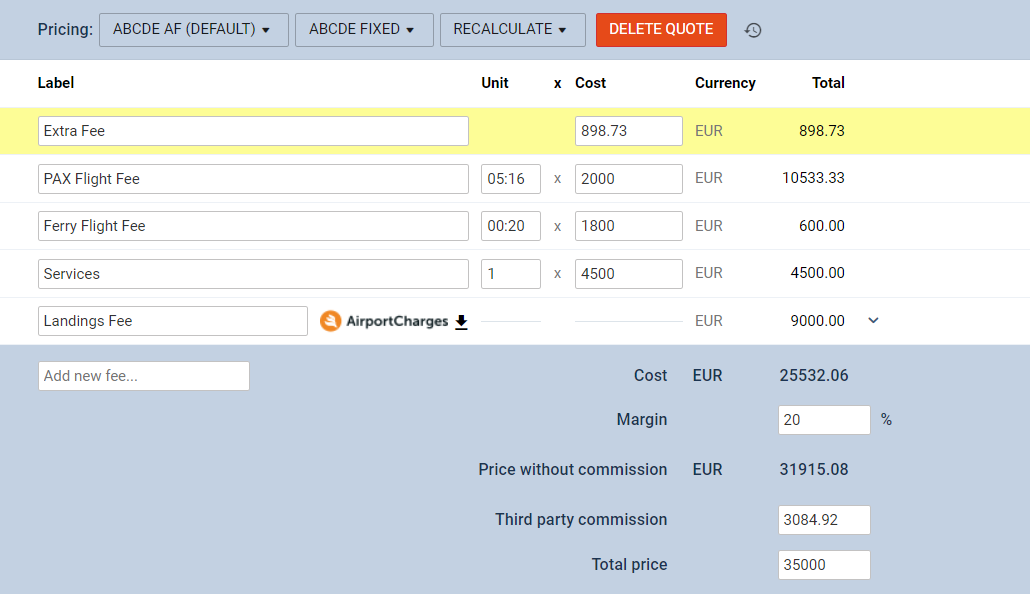Click the Margin label
Viewport: 1030px width, 594px height.
[642, 419]
